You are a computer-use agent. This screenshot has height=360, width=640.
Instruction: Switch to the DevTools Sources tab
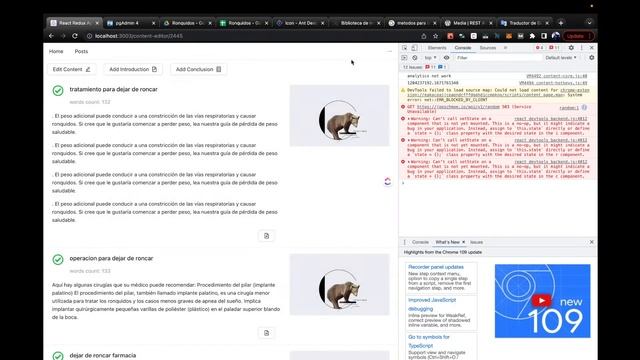[488, 48]
